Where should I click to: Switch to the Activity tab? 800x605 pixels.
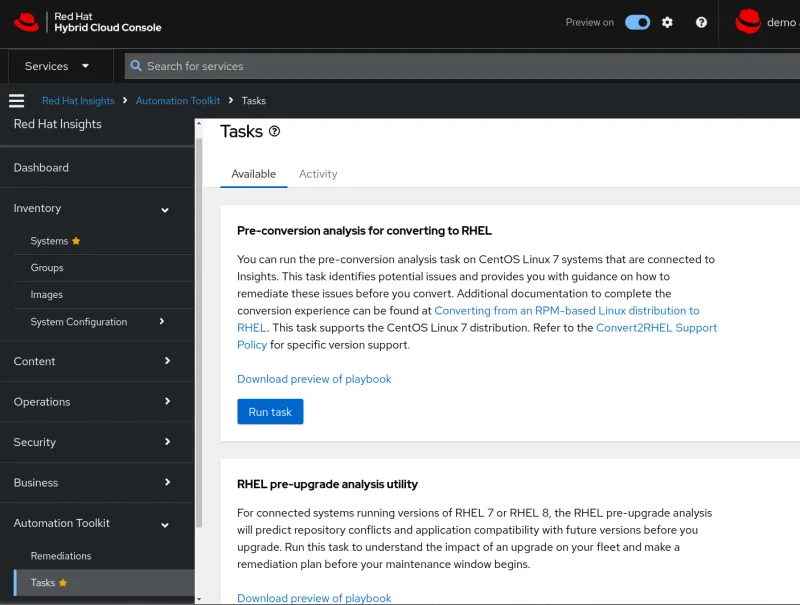pyautogui.click(x=318, y=173)
